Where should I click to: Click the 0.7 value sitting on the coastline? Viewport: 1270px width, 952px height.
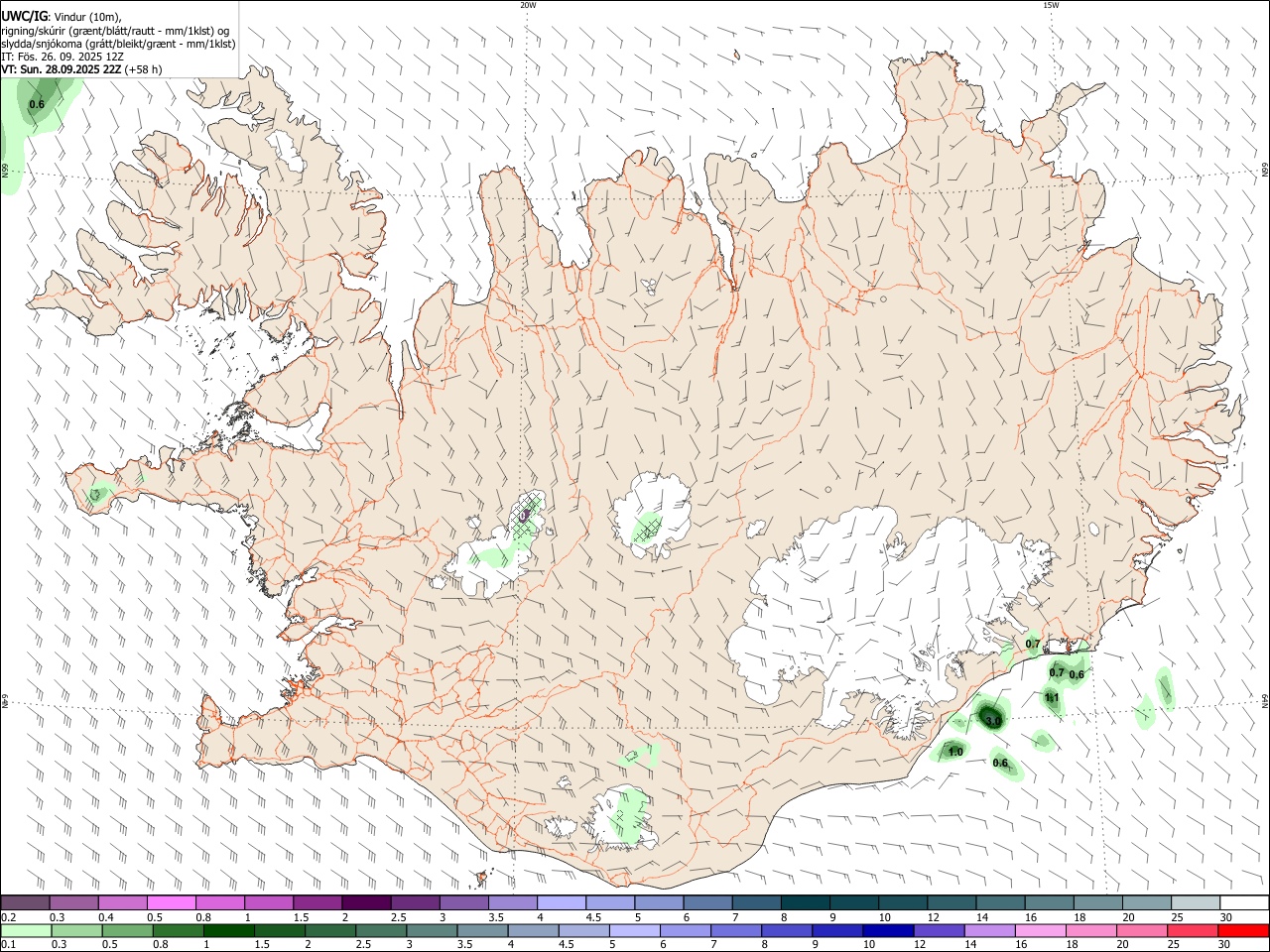[1033, 644]
